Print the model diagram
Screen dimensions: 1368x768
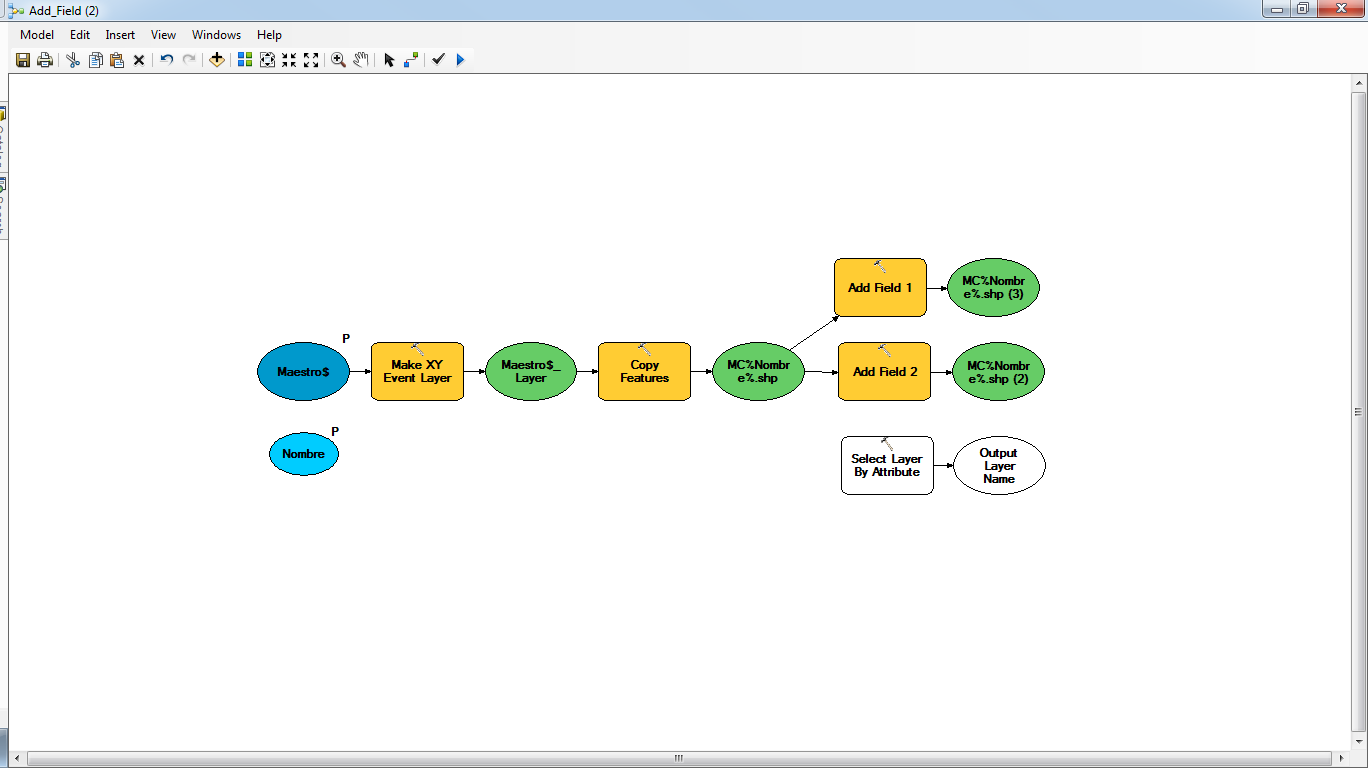tap(45, 60)
